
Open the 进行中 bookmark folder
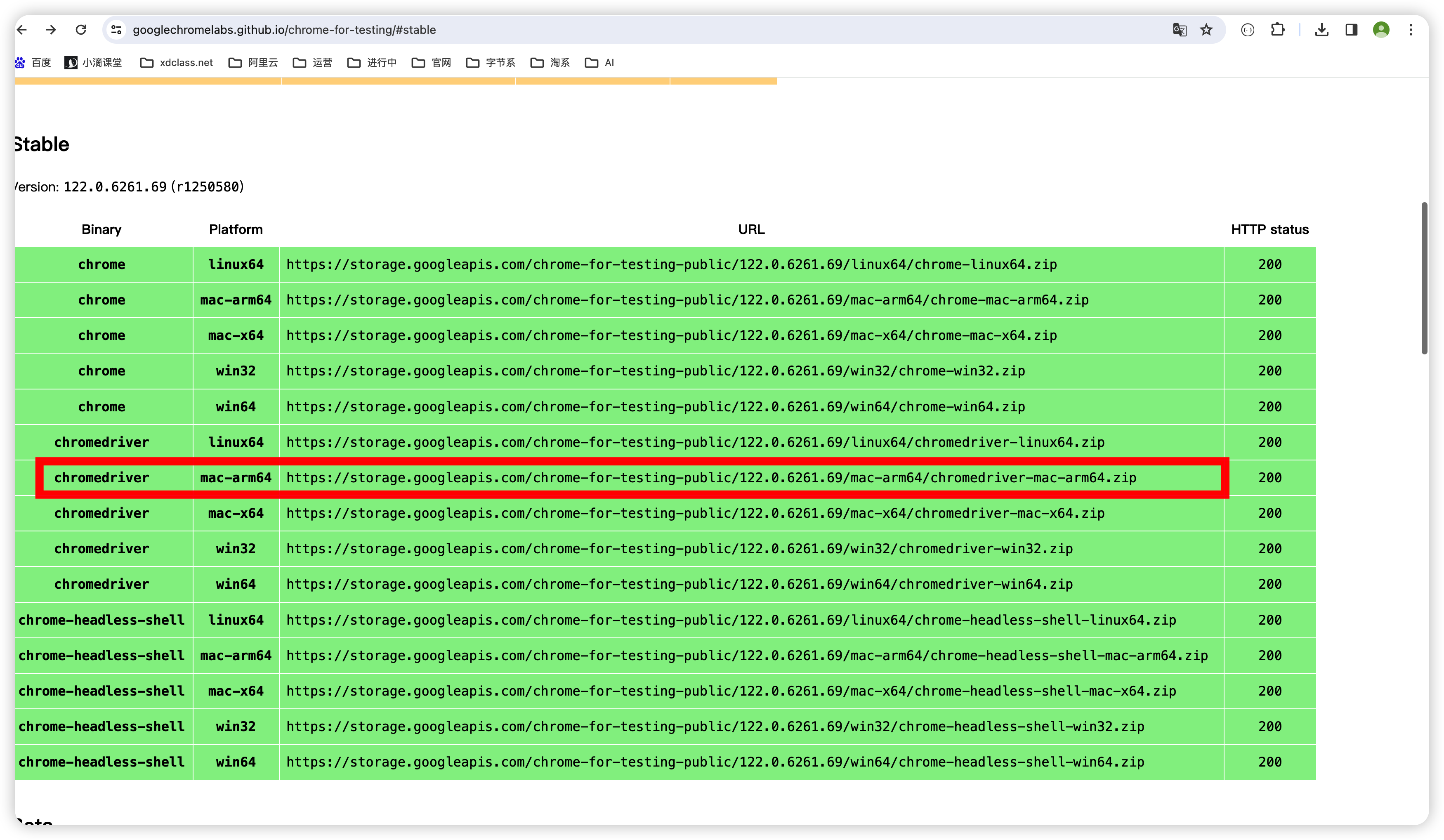tap(372, 62)
